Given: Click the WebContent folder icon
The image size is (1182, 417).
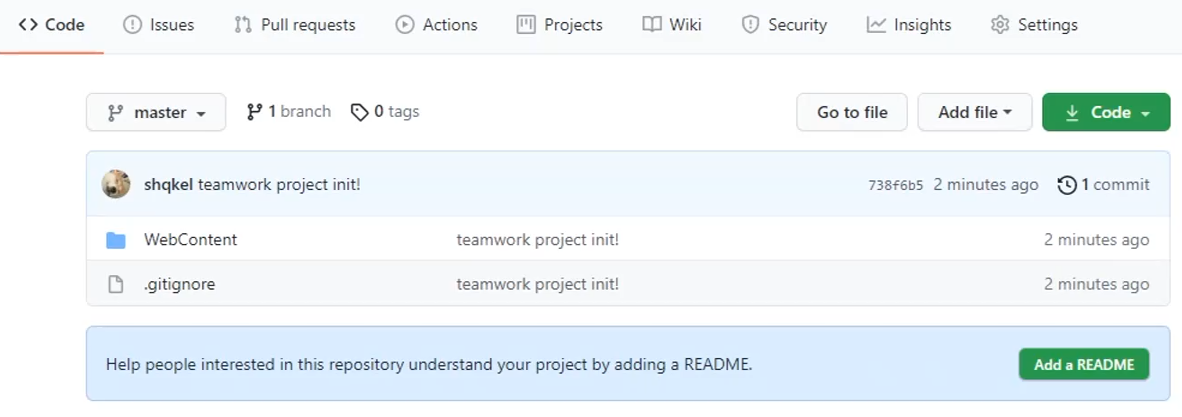Looking at the screenshot, I should click(115, 241).
